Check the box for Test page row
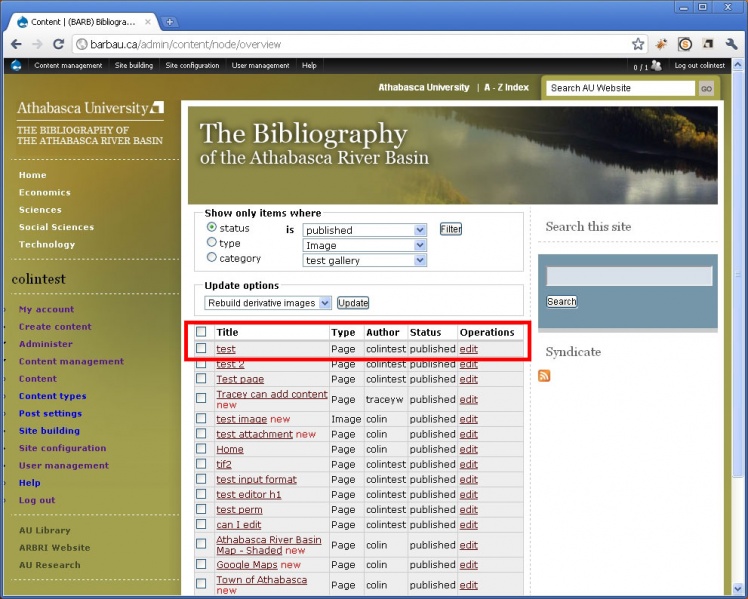 201,378
